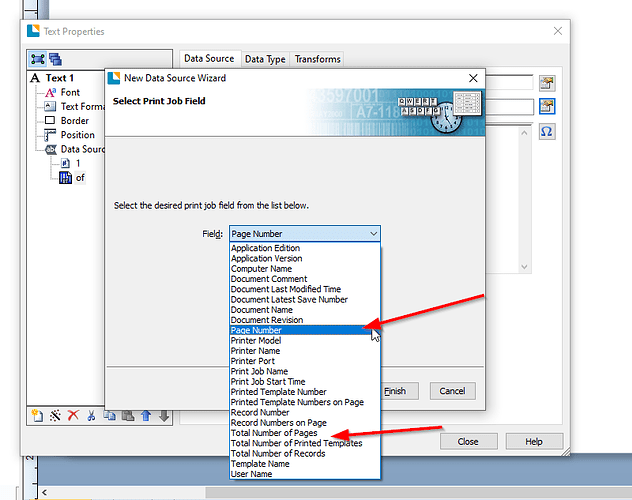Click the blue move up arrow icon
Image resolution: width=632 pixels, height=500 pixels.
[146, 416]
